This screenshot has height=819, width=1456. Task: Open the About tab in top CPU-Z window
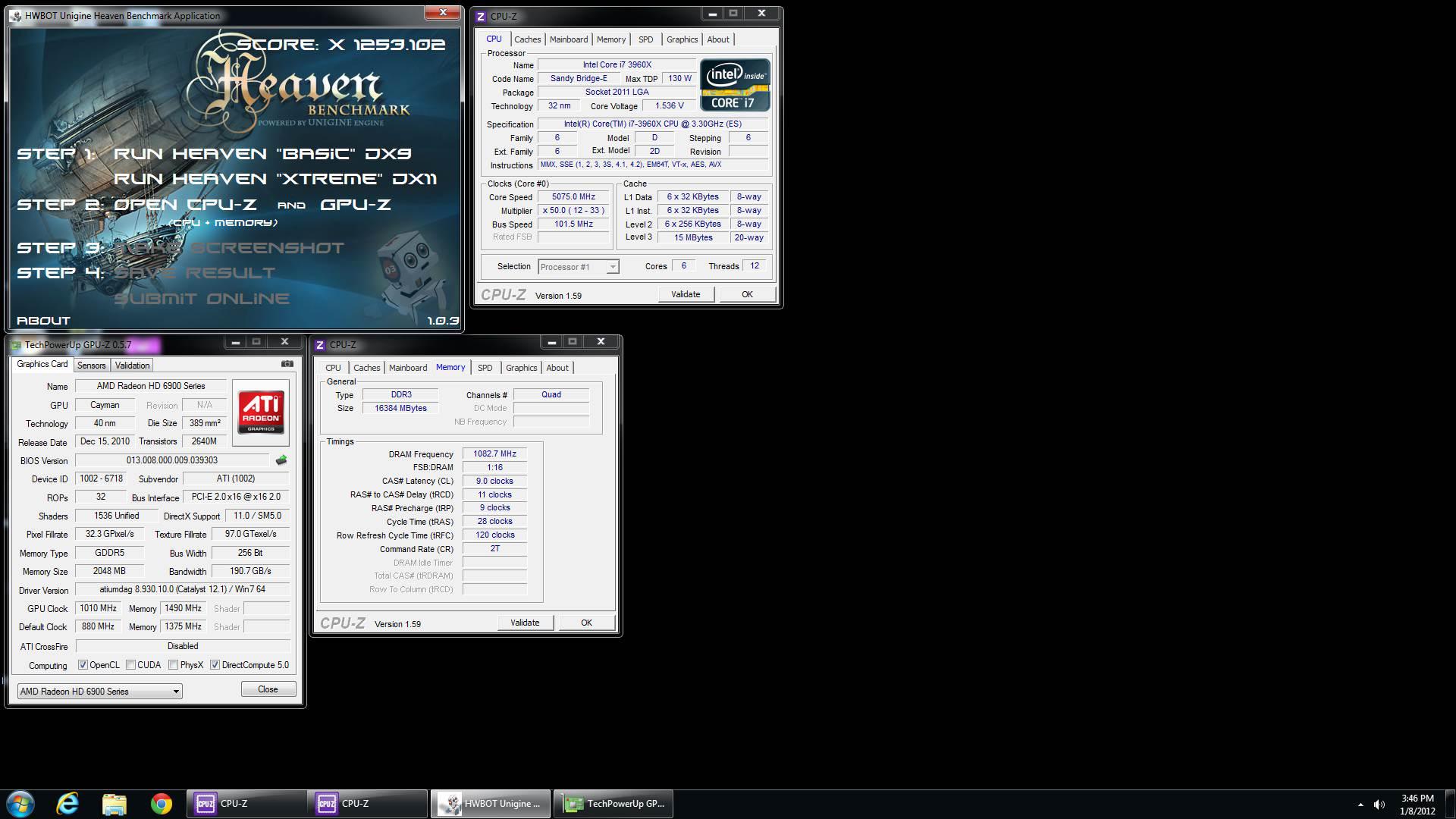pyautogui.click(x=718, y=39)
